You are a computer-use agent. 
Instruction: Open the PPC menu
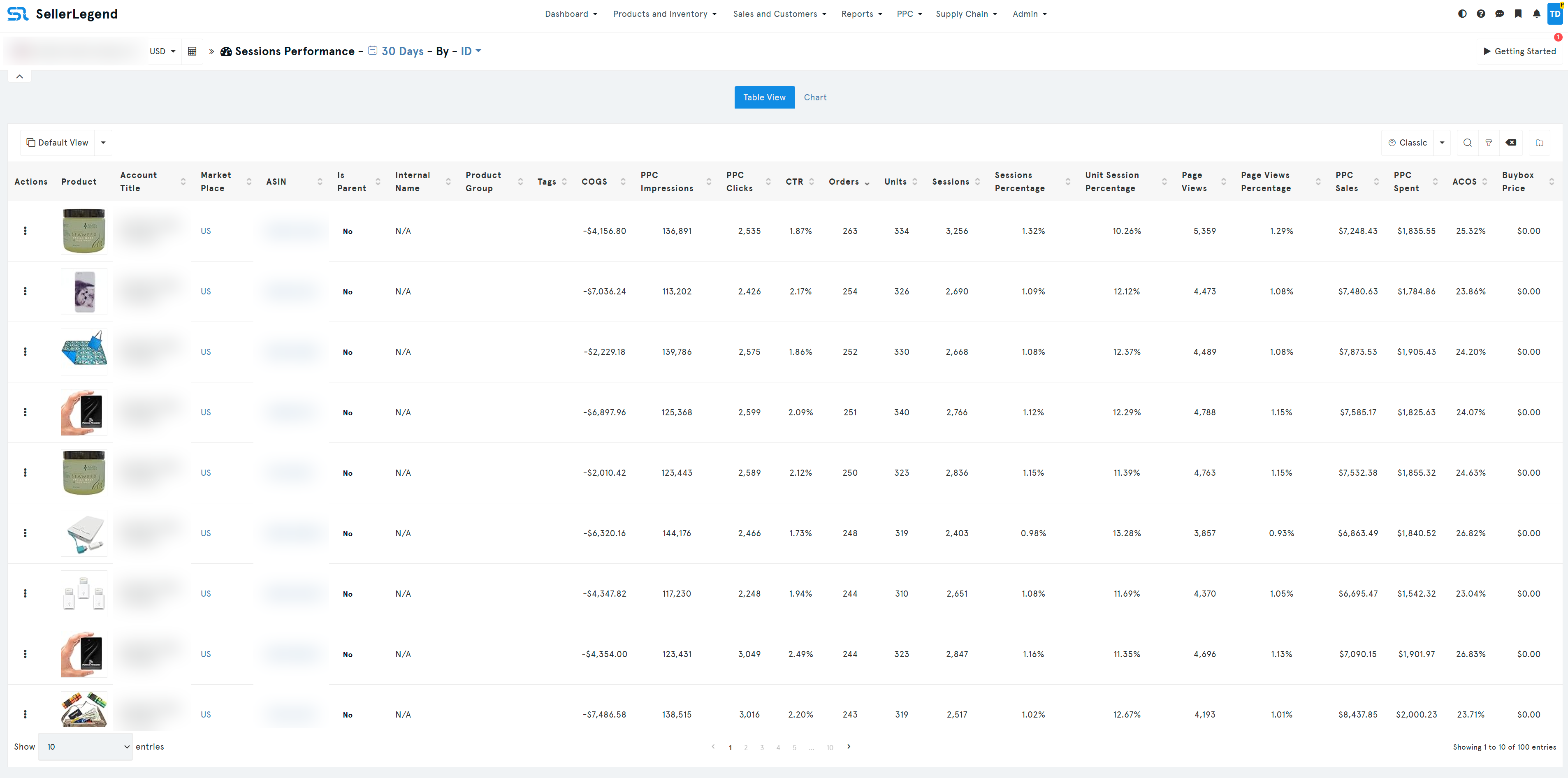coord(909,14)
